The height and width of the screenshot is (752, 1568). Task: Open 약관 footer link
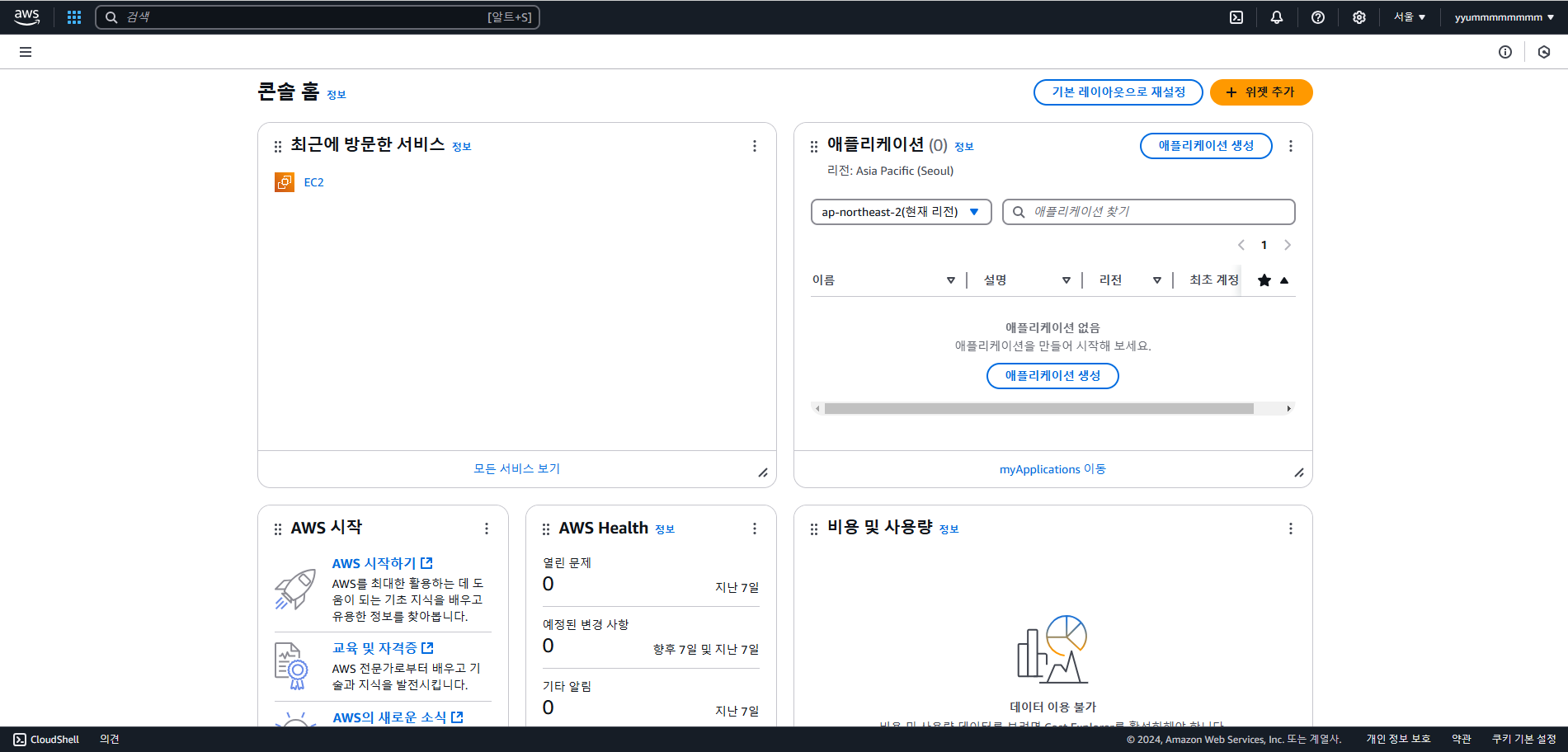point(1462,740)
